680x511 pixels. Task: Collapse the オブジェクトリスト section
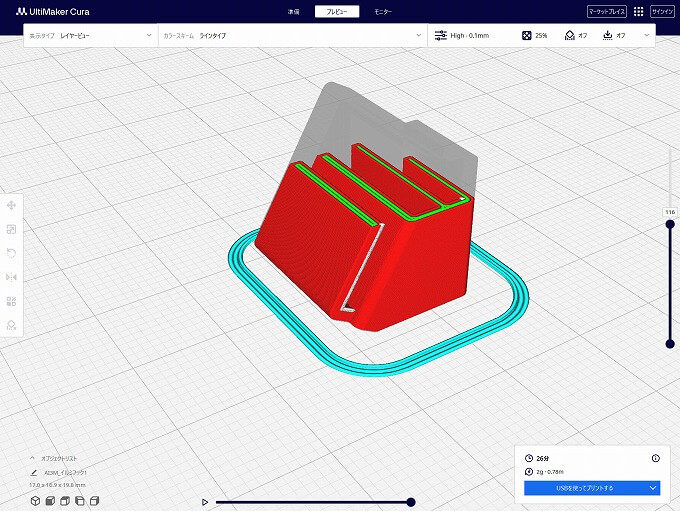[31, 458]
